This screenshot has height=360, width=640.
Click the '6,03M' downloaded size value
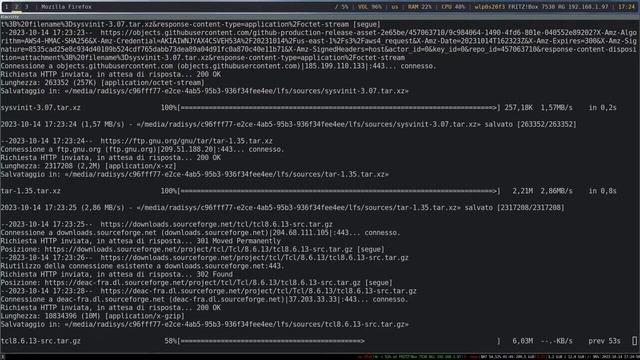pos(522,341)
